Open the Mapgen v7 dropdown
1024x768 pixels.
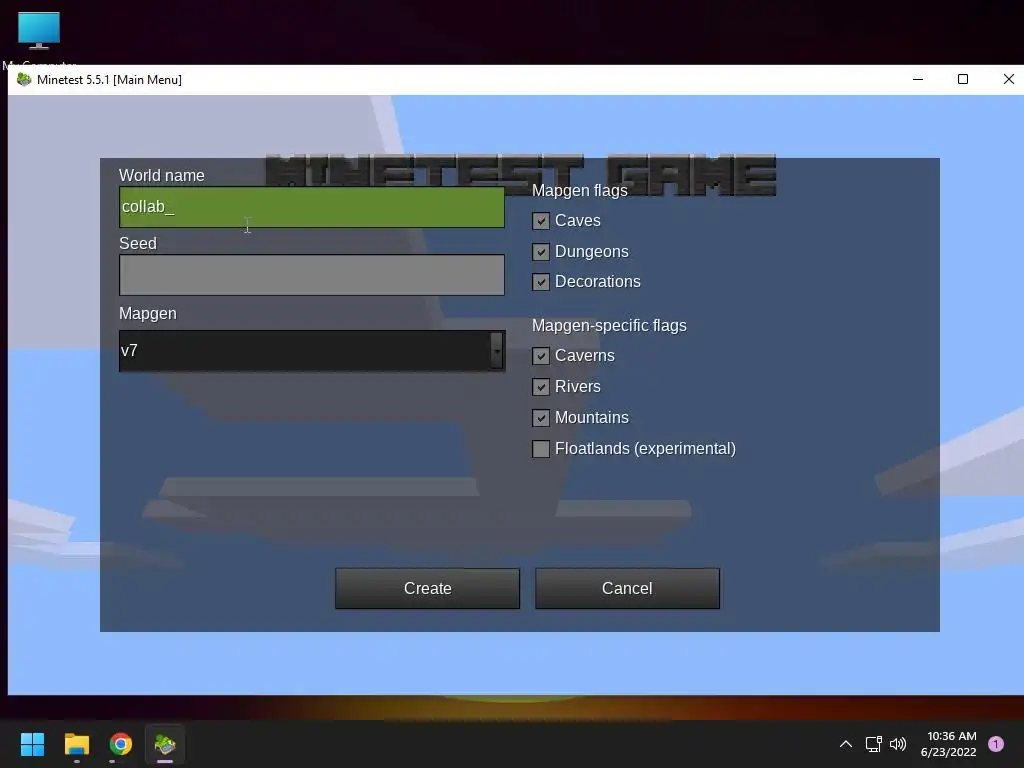pyautogui.click(x=312, y=351)
